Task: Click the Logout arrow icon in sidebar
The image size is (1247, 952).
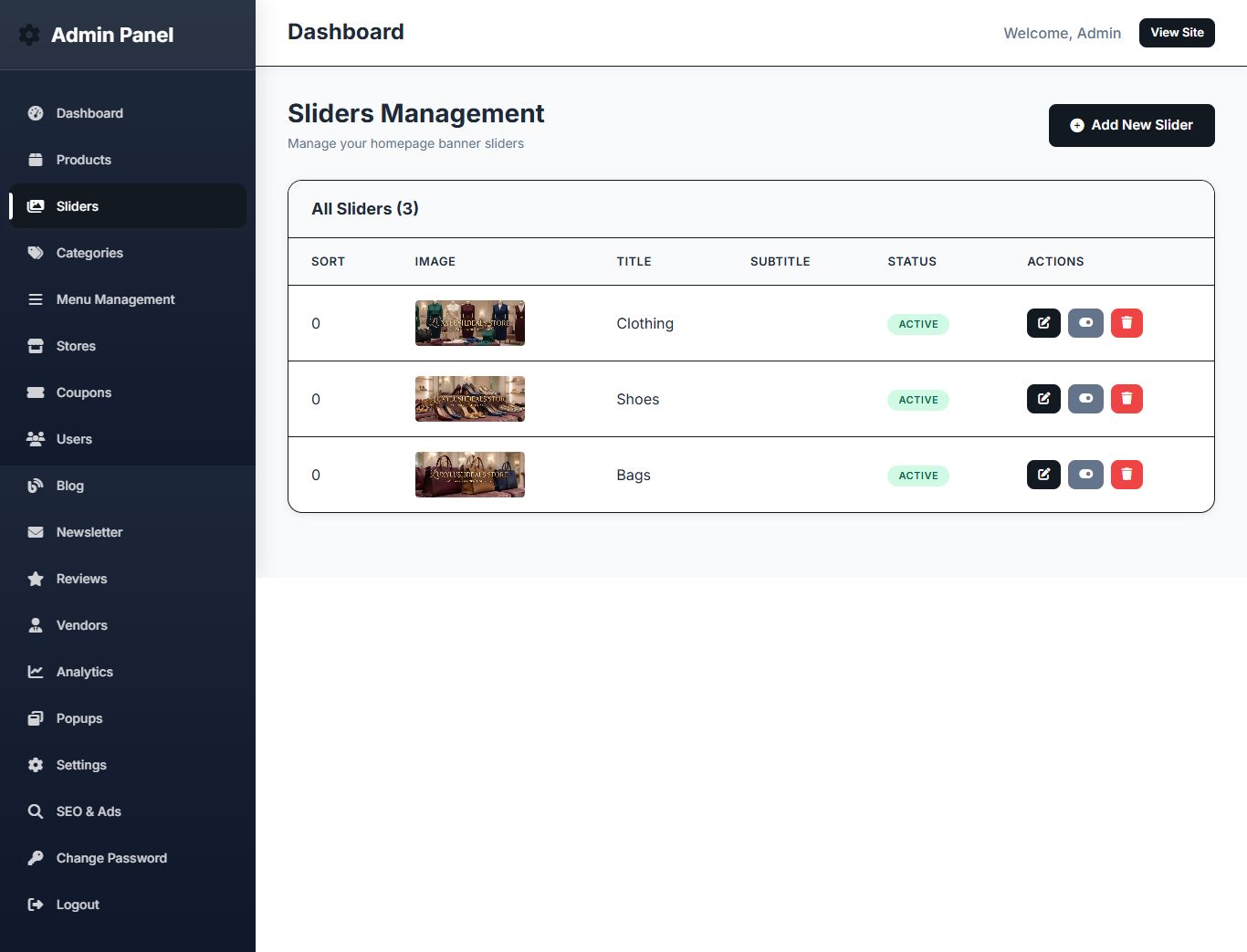Action: point(36,905)
